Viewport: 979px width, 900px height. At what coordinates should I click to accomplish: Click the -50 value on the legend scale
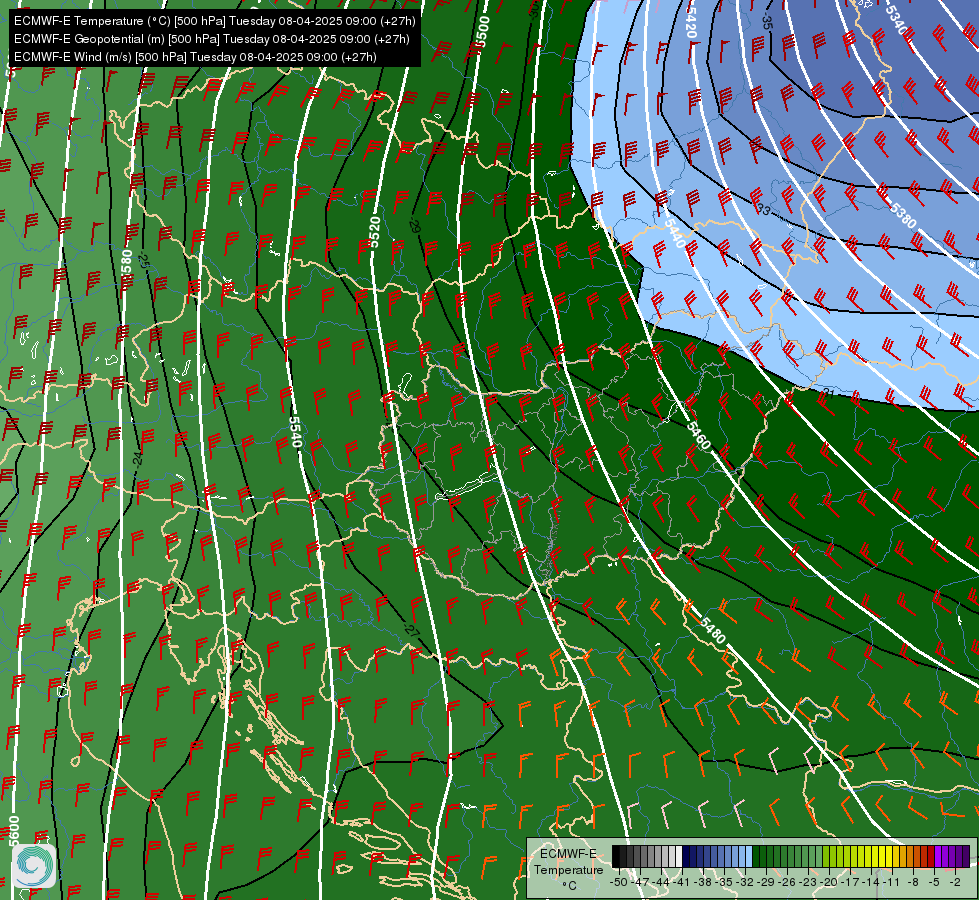(618, 882)
